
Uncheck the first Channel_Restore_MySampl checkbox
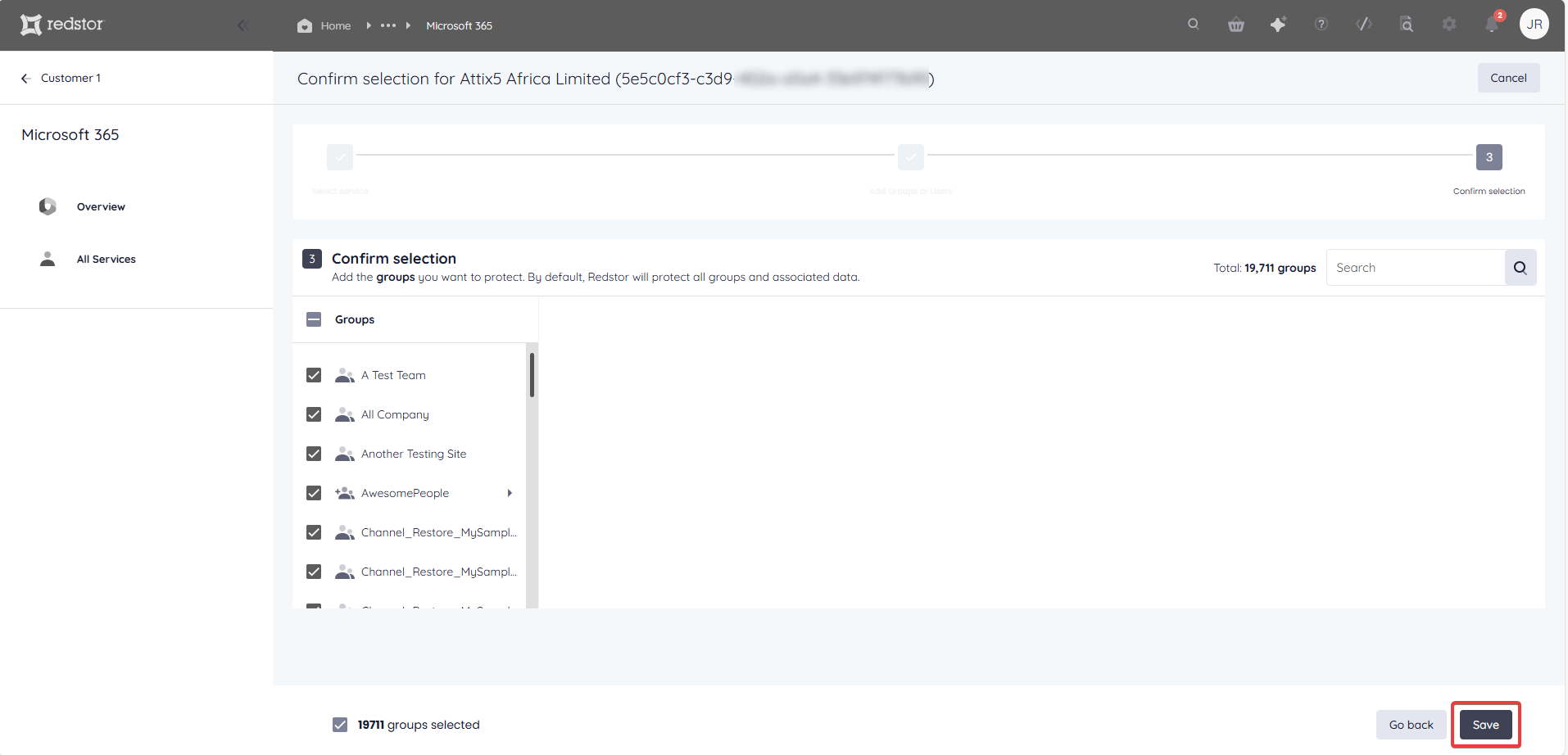click(x=314, y=532)
